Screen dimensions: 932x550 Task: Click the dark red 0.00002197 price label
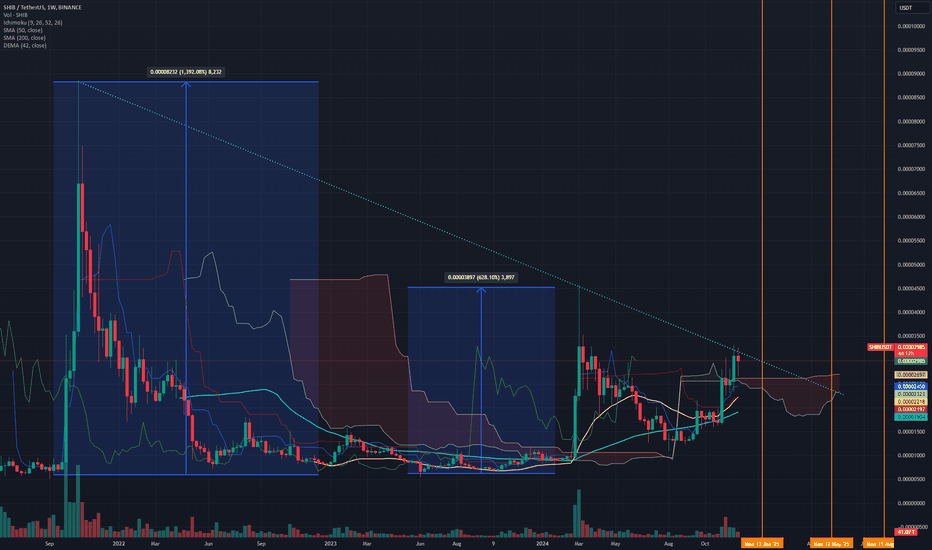pos(911,410)
